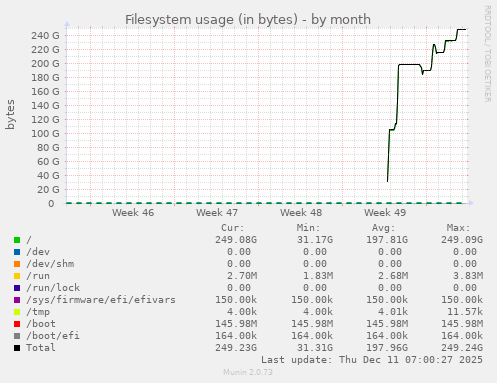497x383 pixels.
Task: Click the '20 G' y-axis label
Action: pos(48,190)
